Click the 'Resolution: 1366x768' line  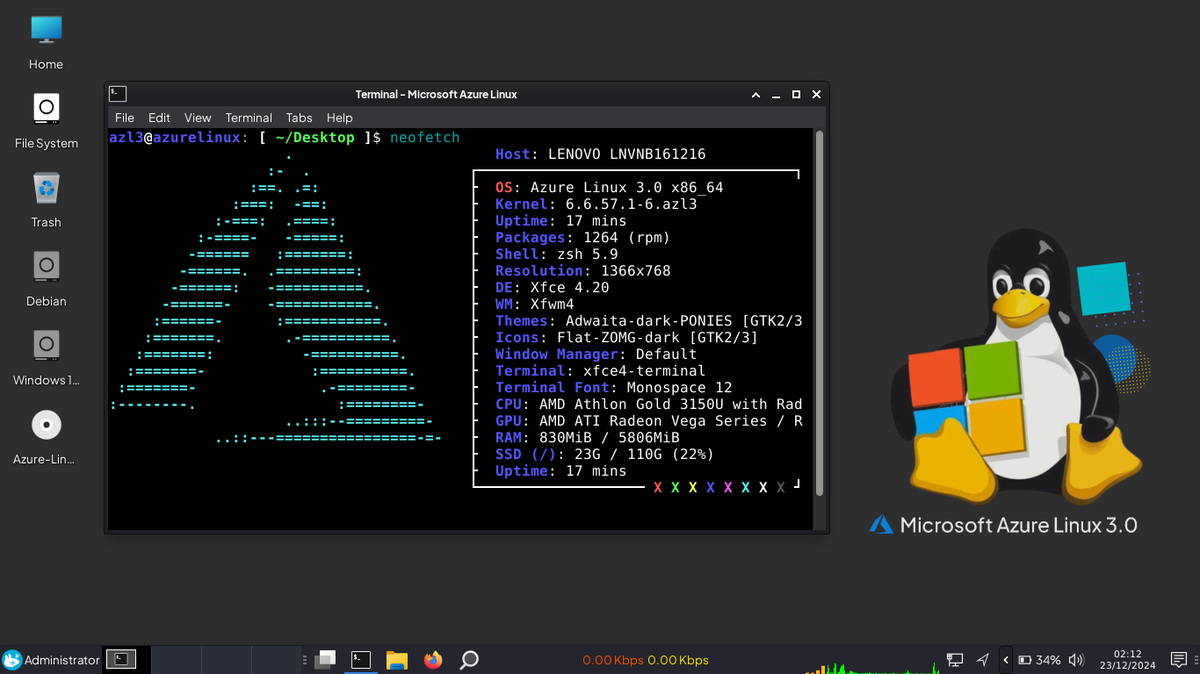[583, 271]
